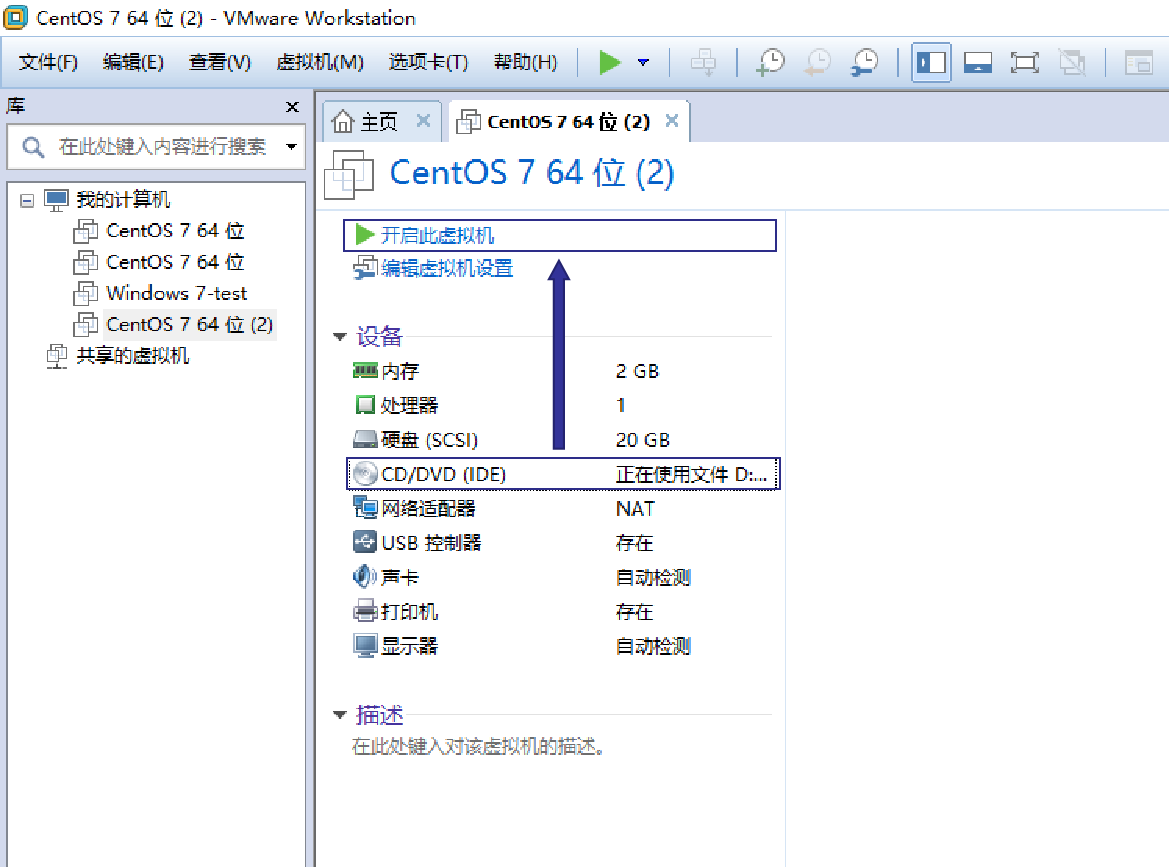The height and width of the screenshot is (868, 1170).
Task: Select the first CentOS 7 64 位 VM
Action: click(175, 231)
